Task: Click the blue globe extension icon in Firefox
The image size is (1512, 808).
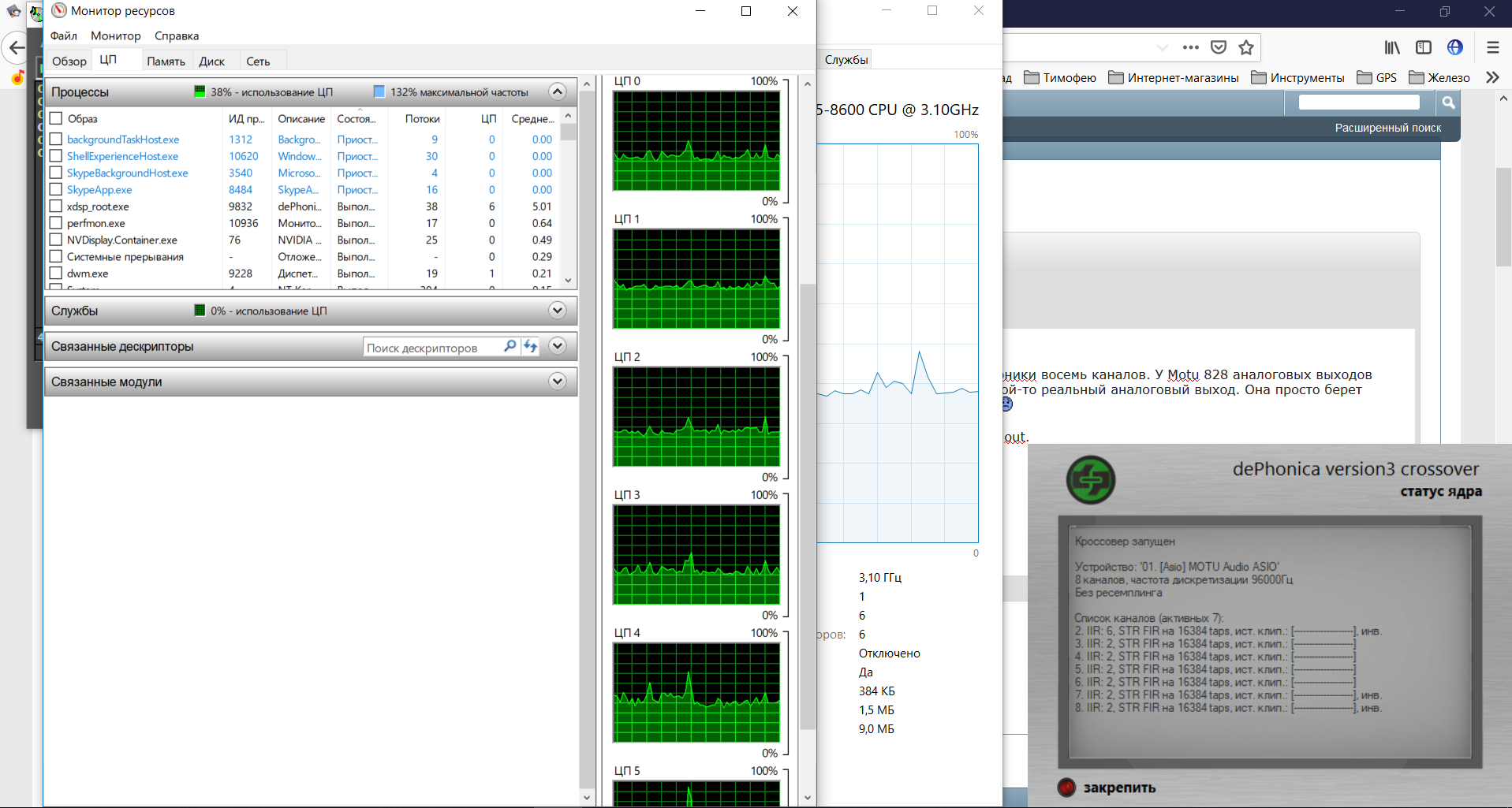Action: (1455, 47)
